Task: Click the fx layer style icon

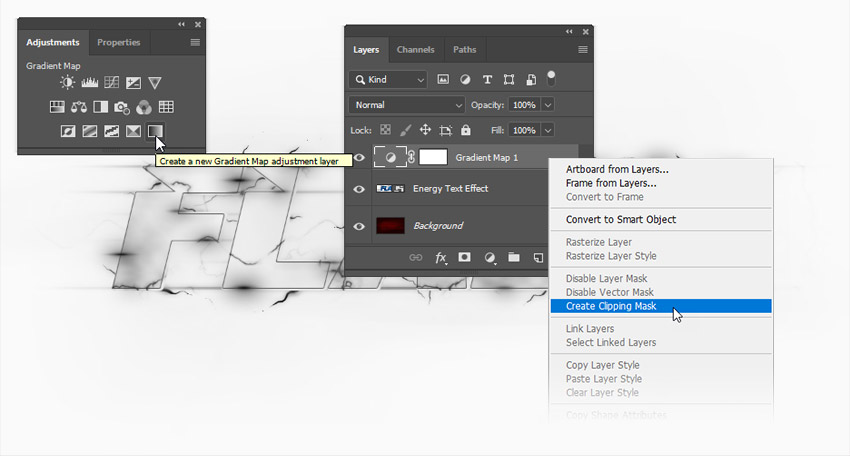Action: pos(441,257)
